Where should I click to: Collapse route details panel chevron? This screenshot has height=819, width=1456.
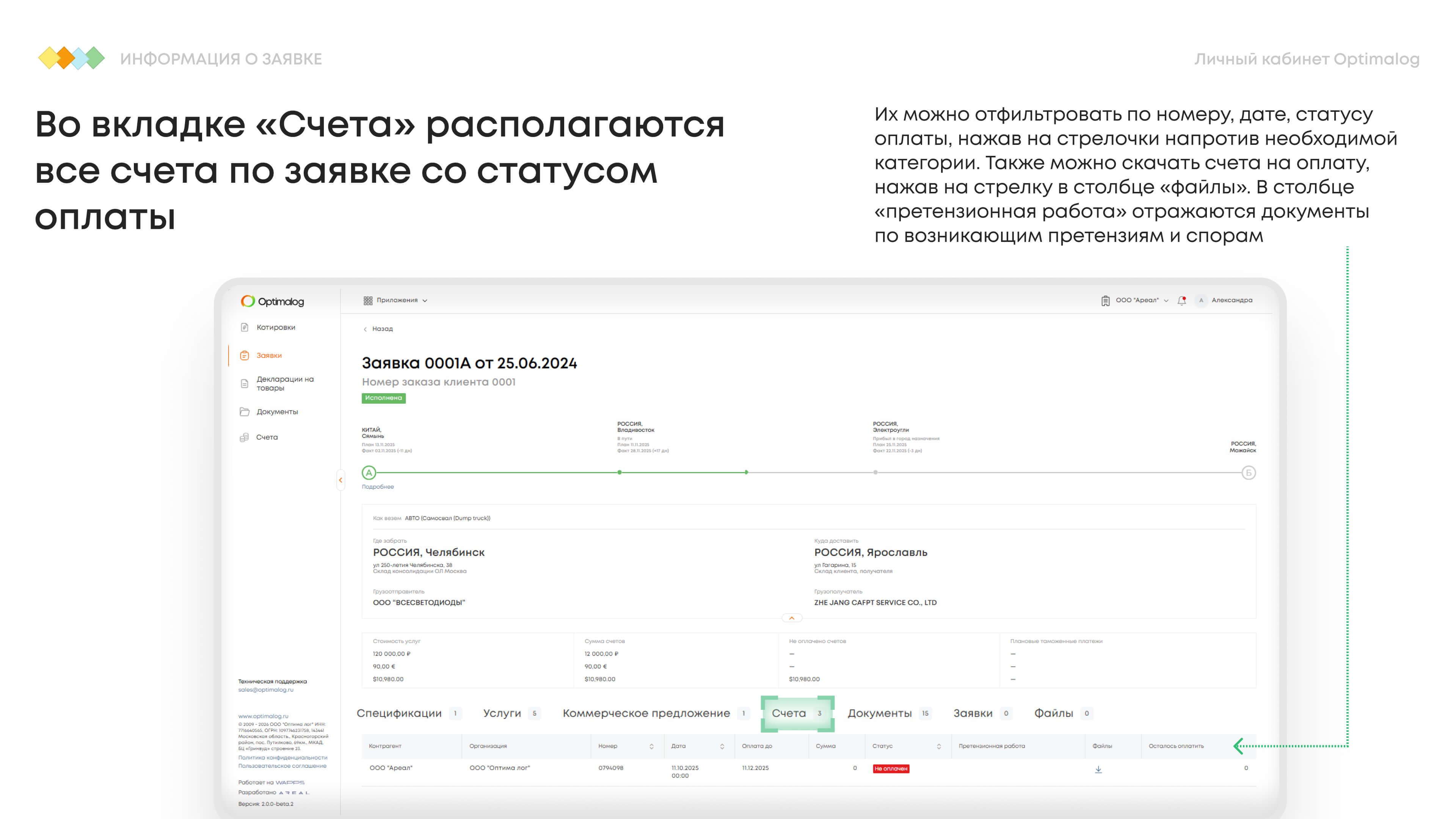(792, 618)
